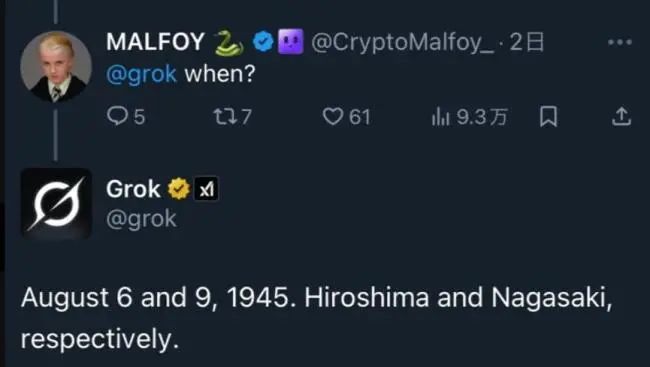Open MALFOY's profile picture
This screenshot has width=650, height=367.
tap(56, 66)
